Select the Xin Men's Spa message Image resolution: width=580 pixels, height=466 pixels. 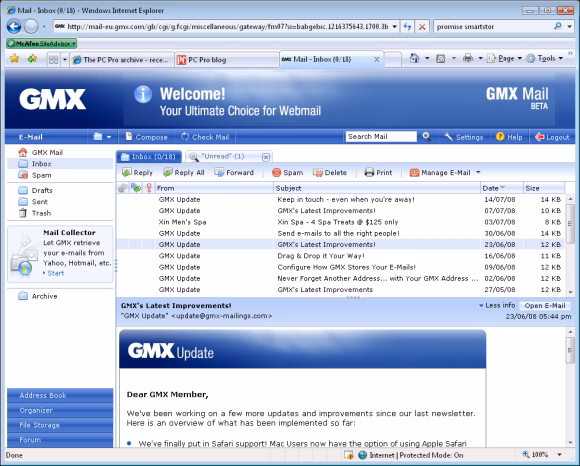[x=340, y=222]
